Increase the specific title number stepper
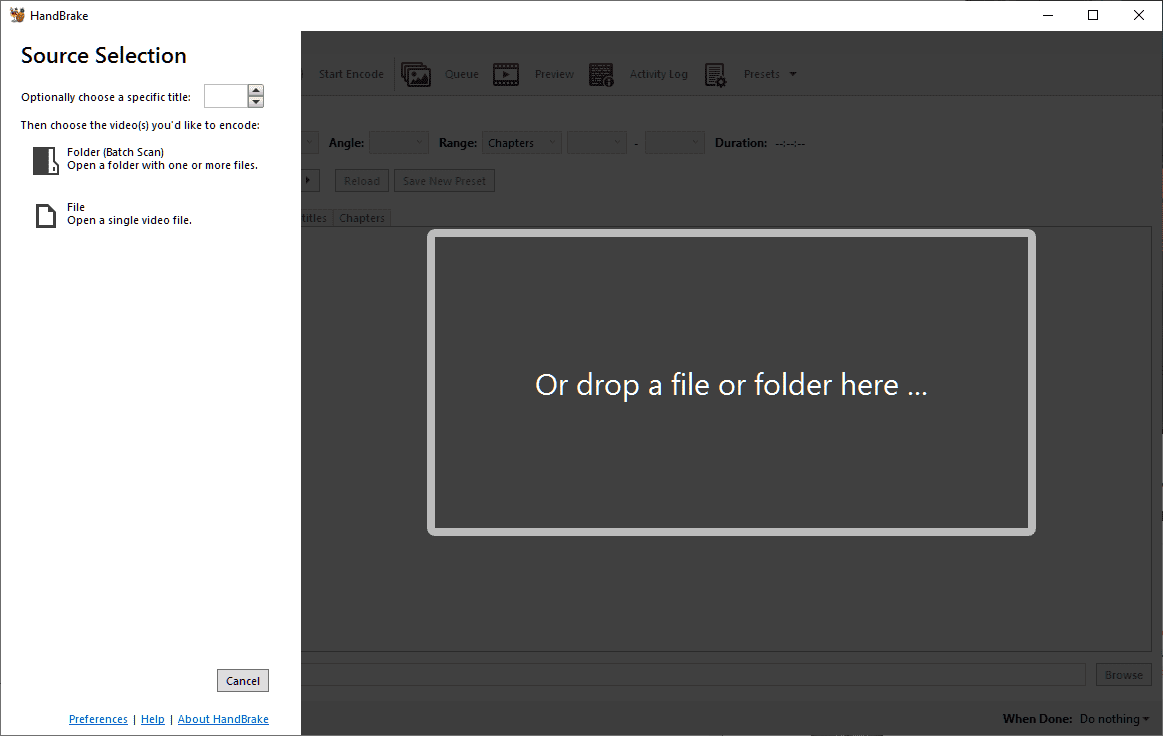Image resolution: width=1163 pixels, height=736 pixels. click(x=256, y=91)
